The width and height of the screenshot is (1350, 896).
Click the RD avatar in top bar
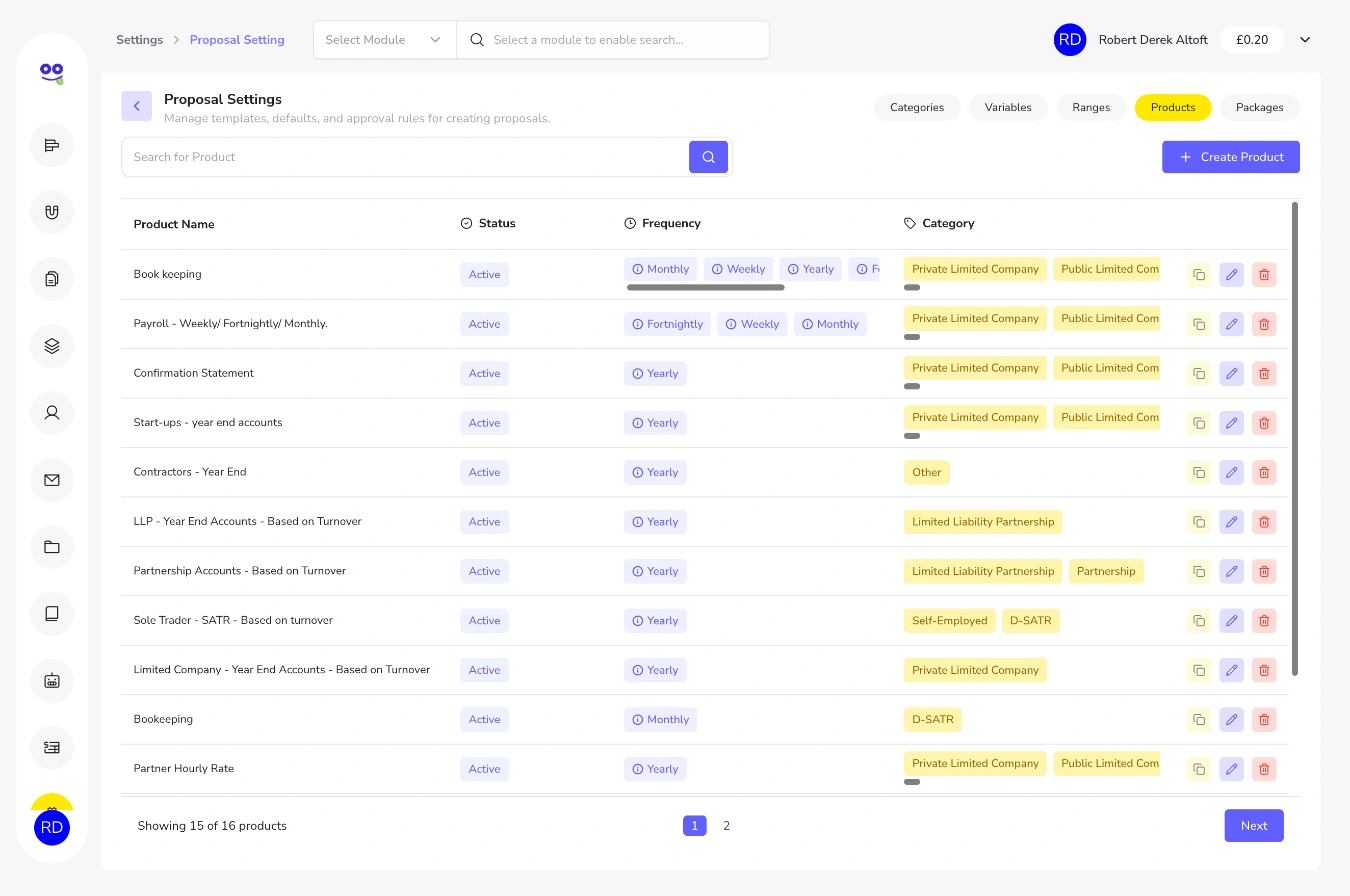[1070, 40]
